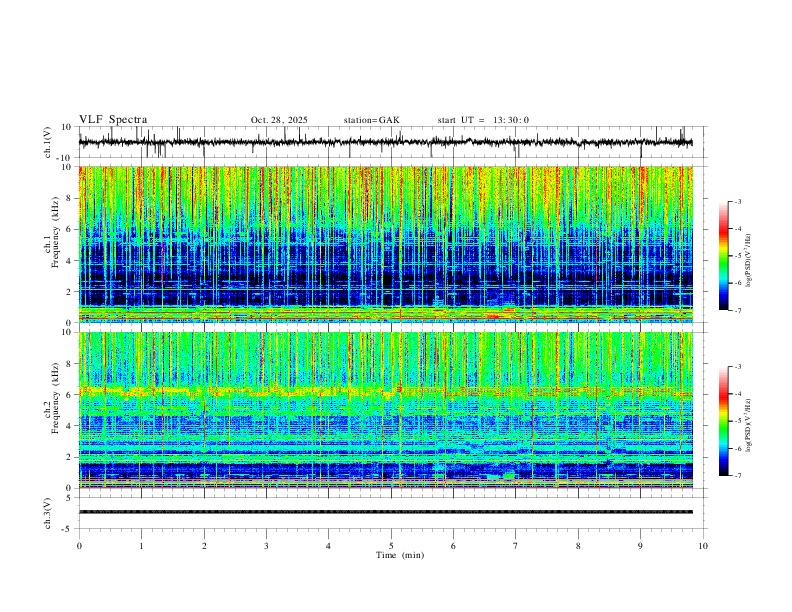Click the ch.1 colorbar gradient
Image resolution: width=792 pixels, height=612 pixels.
tap(724, 256)
